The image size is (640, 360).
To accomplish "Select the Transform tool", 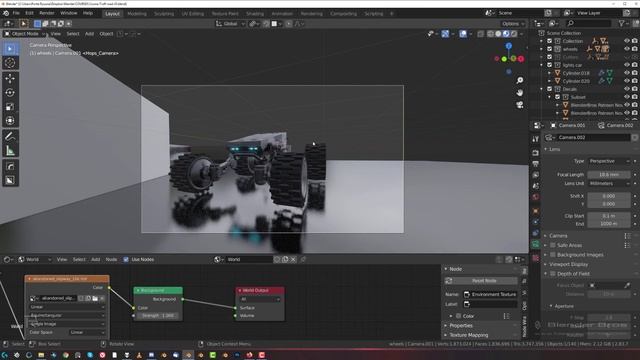I will [x=10, y=120].
